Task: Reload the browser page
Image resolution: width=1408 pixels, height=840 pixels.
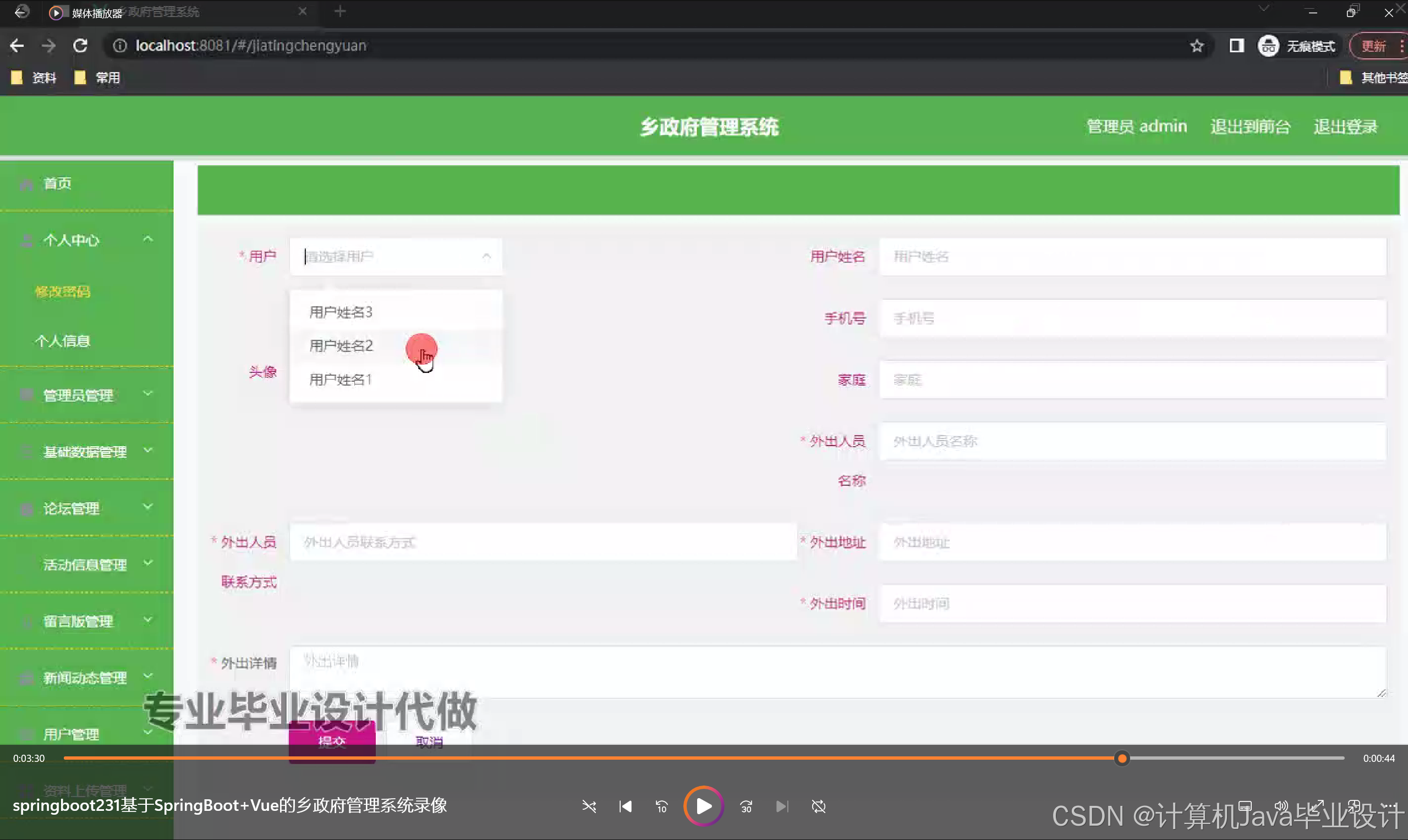Action: (80, 45)
